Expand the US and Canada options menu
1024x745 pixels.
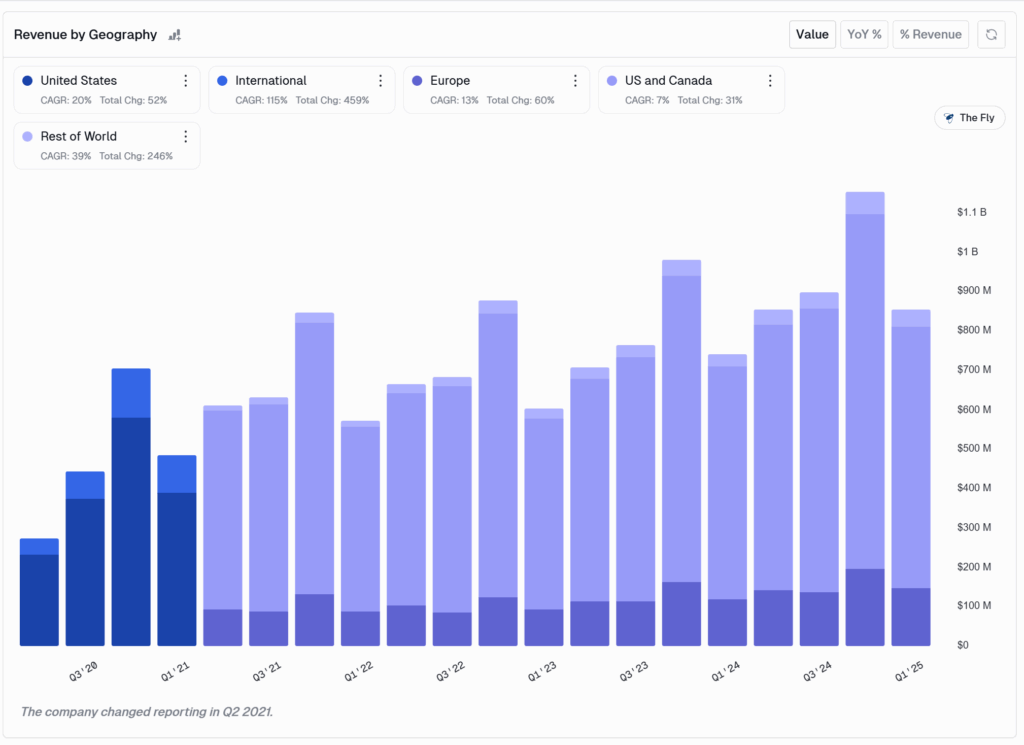[770, 81]
